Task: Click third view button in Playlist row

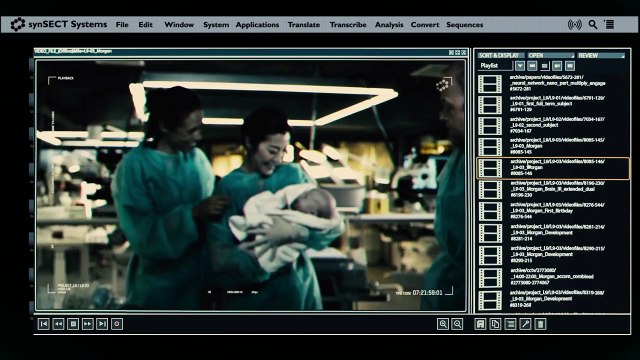Action: pos(557,65)
